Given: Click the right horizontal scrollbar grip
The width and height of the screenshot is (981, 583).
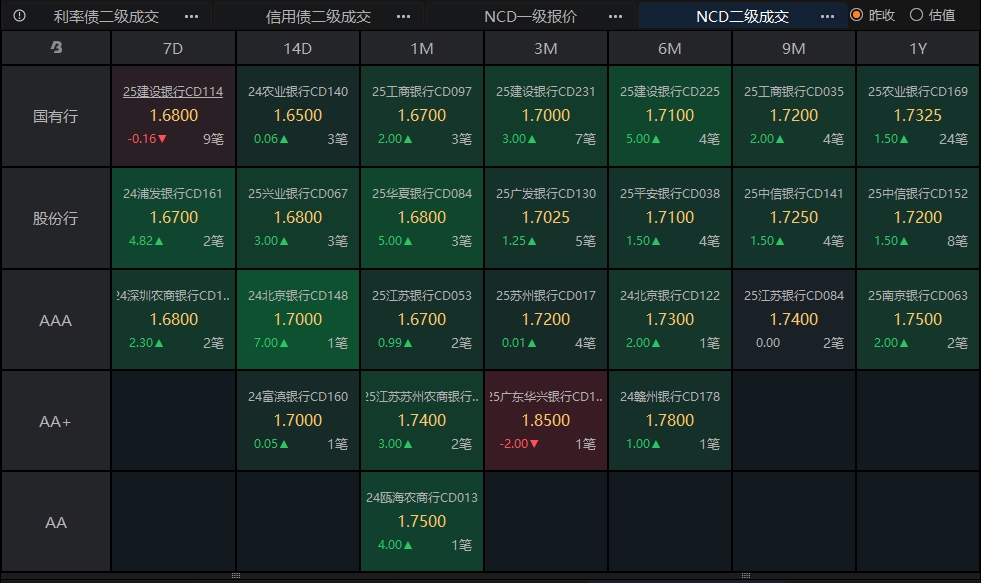Looking at the screenshot, I should coord(746,575).
